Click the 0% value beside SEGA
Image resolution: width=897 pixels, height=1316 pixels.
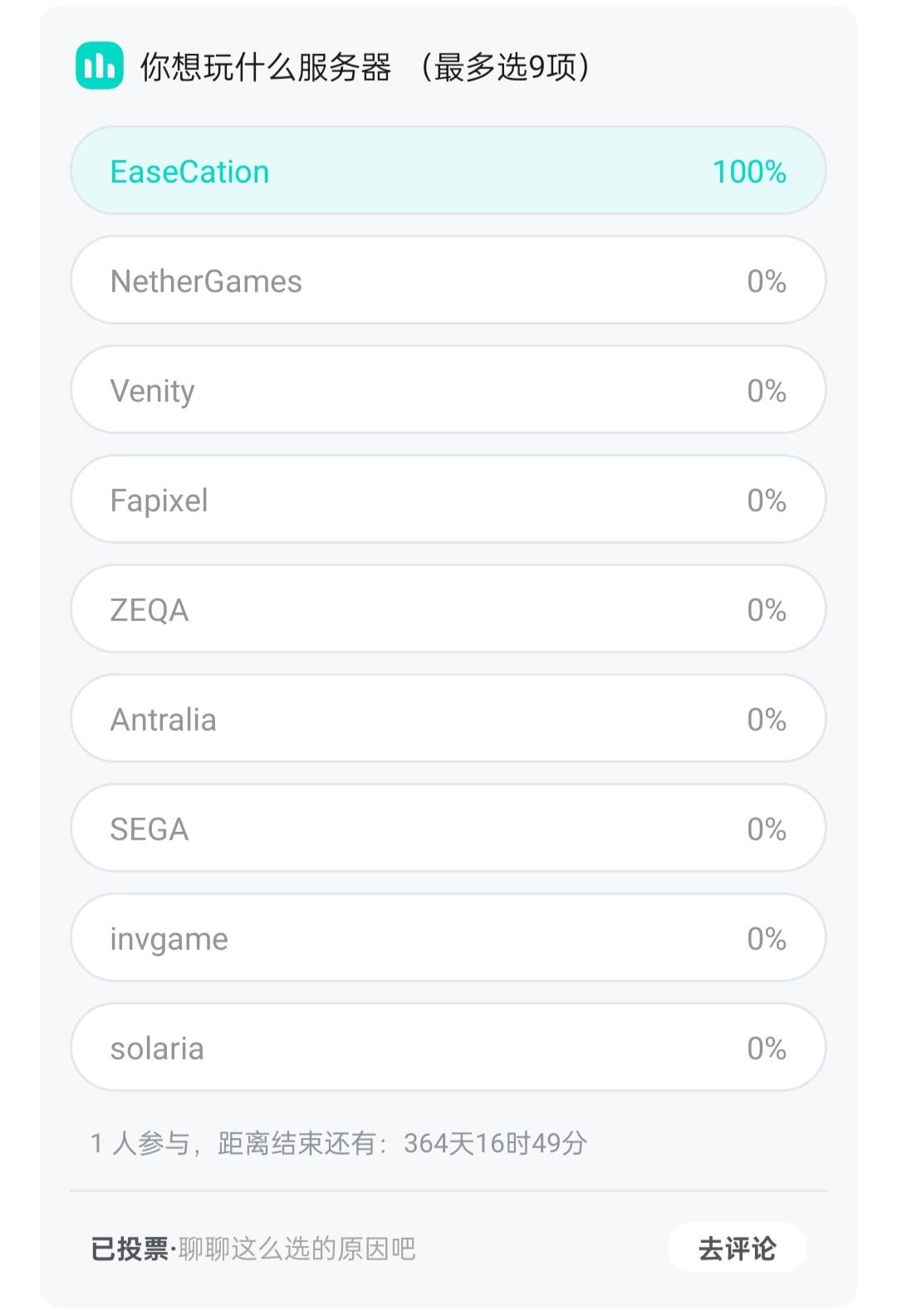767,829
